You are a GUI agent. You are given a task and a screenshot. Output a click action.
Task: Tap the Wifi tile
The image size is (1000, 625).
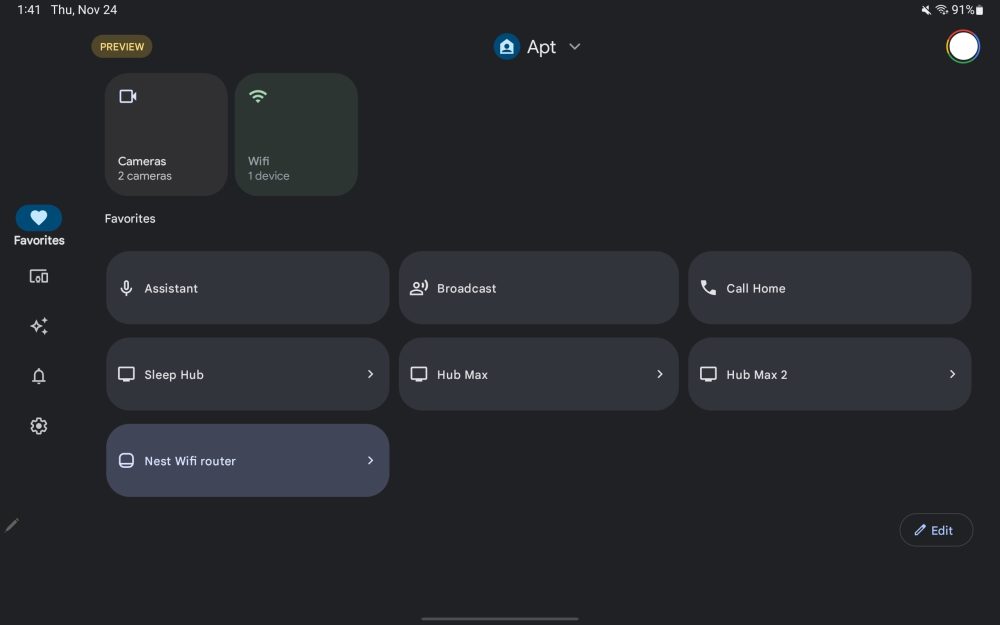(x=296, y=134)
